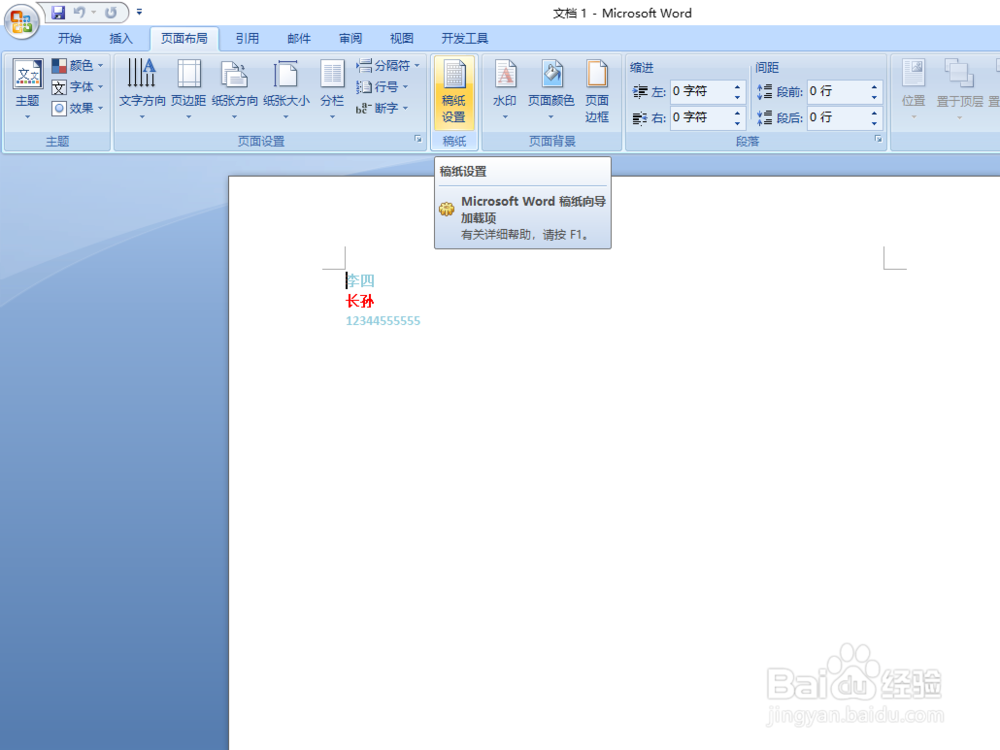The height and width of the screenshot is (750, 1000).
Task: Open 页面边框 page borders
Action: click(x=597, y=91)
